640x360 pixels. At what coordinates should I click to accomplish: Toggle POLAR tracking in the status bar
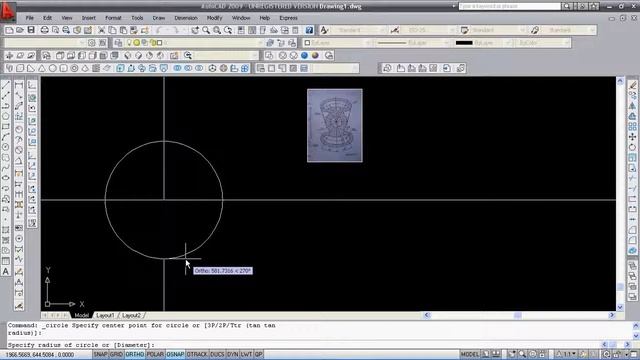click(x=155, y=354)
